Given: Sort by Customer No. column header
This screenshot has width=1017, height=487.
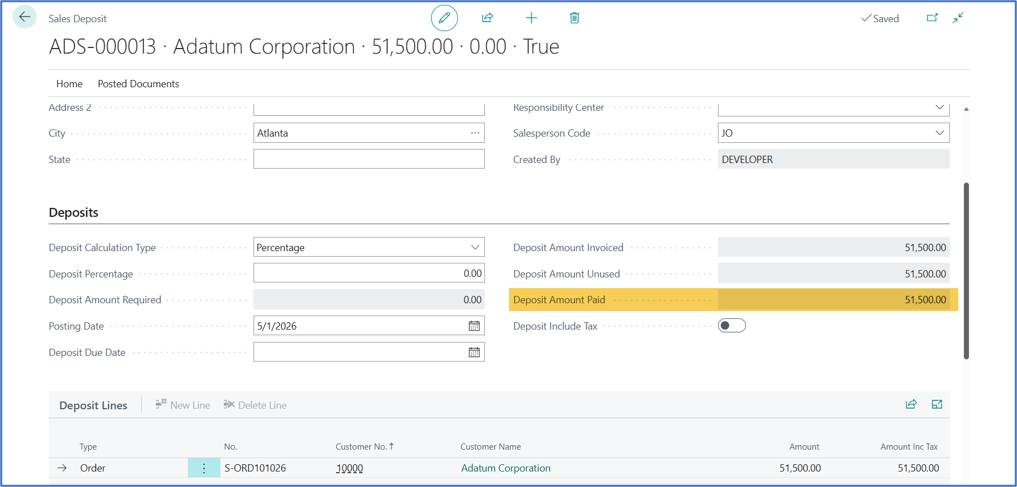Looking at the screenshot, I should [x=365, y=447].
